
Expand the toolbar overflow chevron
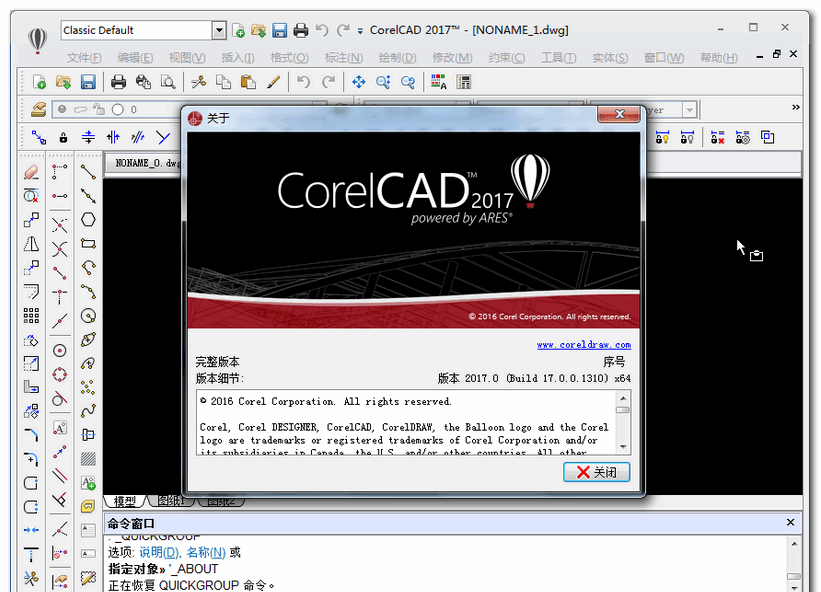coord(796,107)
